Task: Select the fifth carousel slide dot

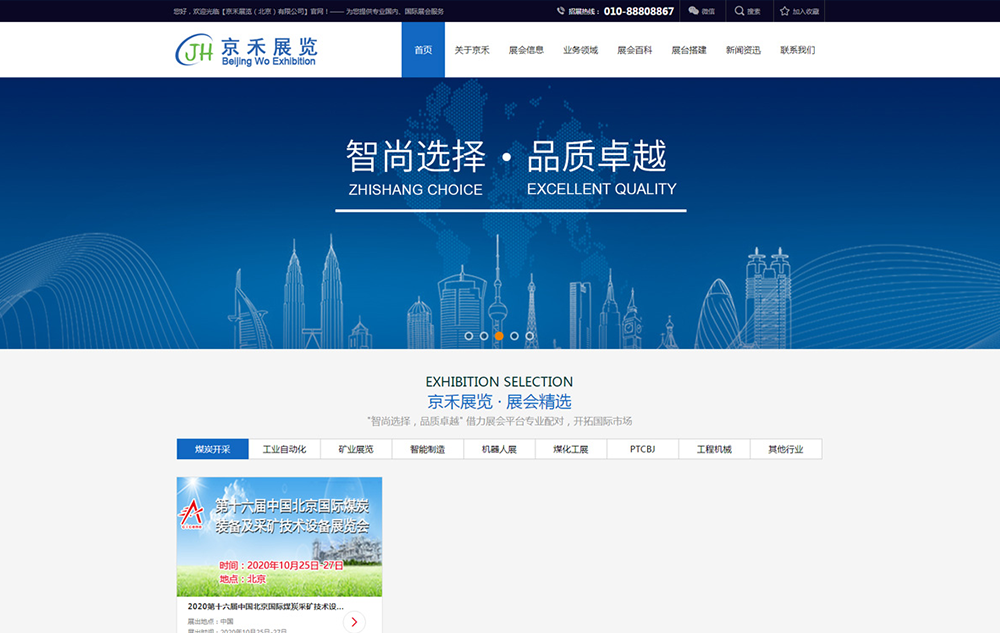Action: tap(530, 336)
